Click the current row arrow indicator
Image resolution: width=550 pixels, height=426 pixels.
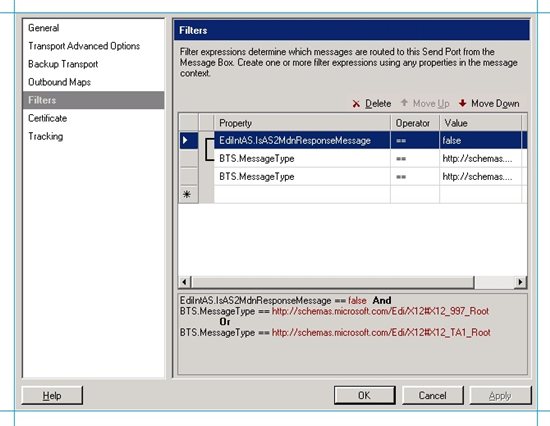(x=189, y=140)
